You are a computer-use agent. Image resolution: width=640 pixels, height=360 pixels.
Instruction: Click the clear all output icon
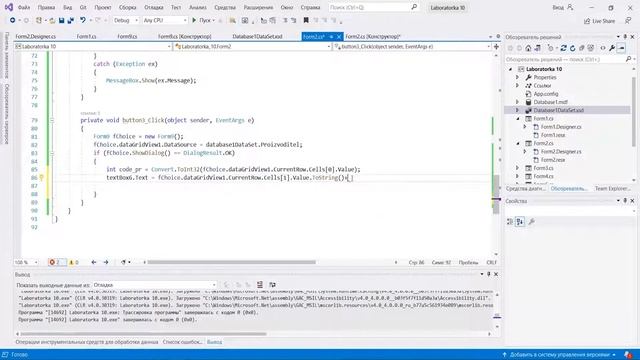pyautogui.click(x=260, y=285)
